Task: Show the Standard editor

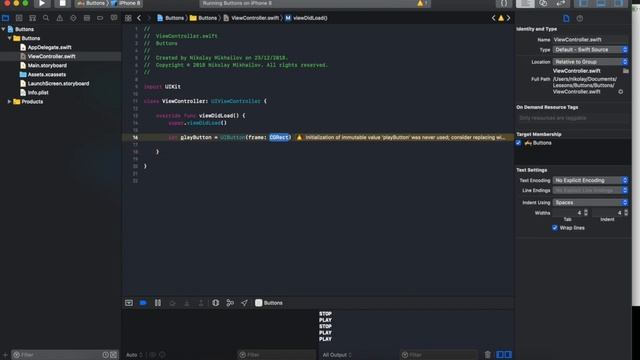Action: pyautogui.click(x=525, y=3)
